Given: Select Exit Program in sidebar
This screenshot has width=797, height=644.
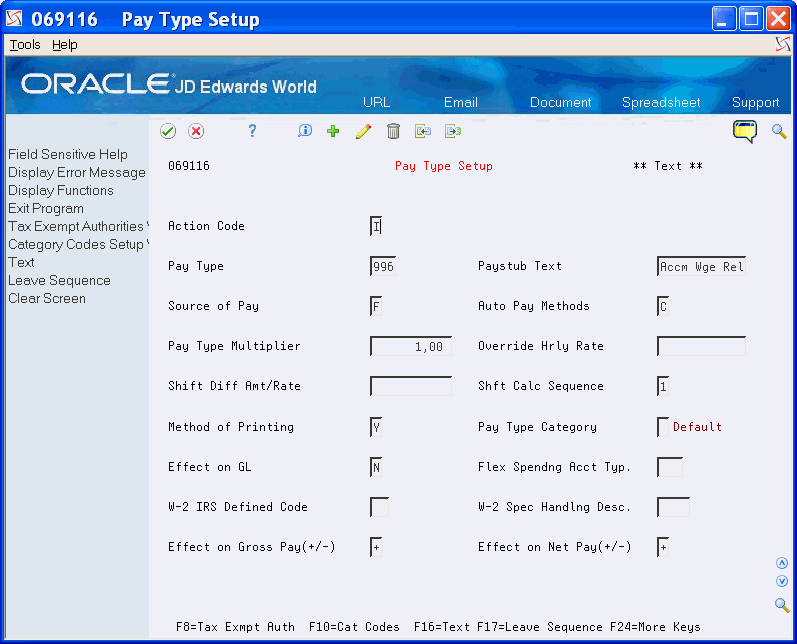Looking at the screenshot, I should pyautogui.click(x=46, y=209).
